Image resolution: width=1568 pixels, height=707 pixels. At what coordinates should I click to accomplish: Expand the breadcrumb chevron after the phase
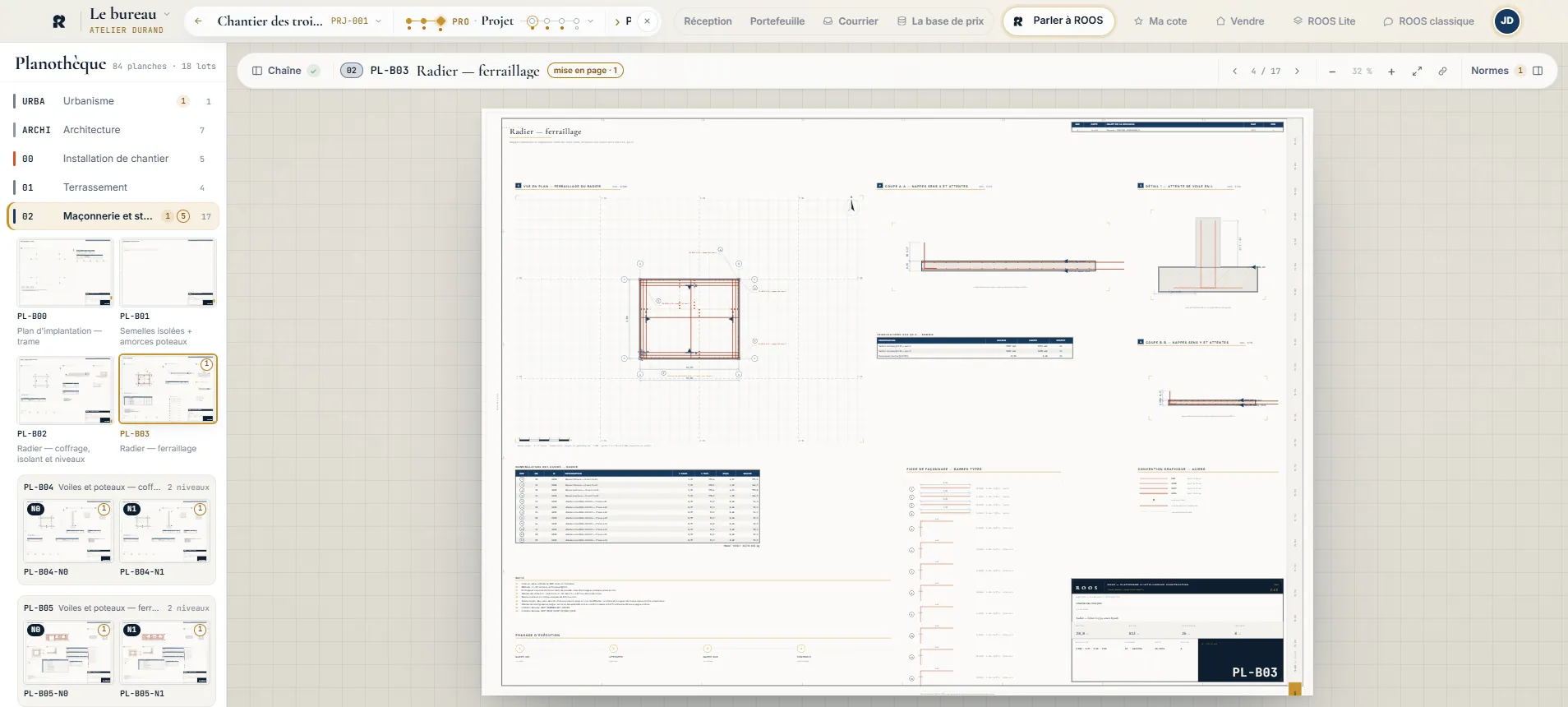[617, 21]
